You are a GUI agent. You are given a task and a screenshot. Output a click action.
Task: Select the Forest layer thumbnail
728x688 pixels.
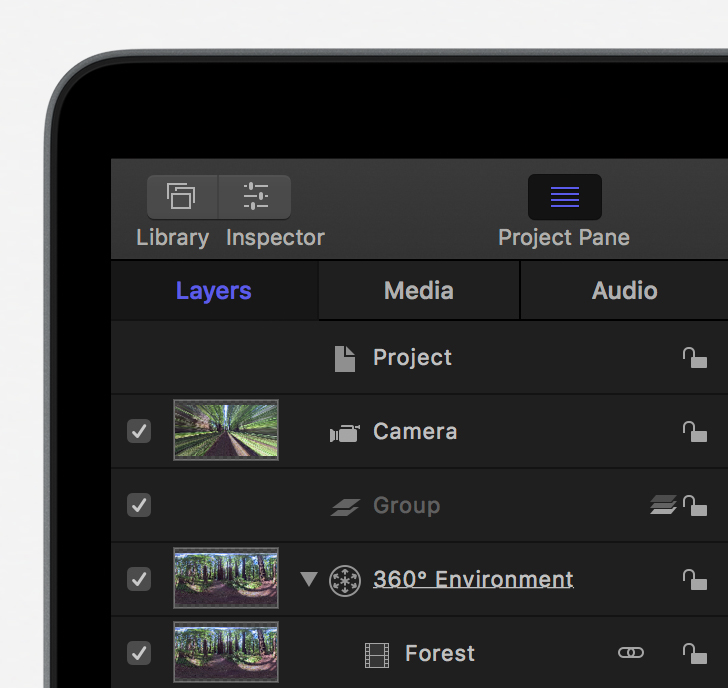coord(226,652)
